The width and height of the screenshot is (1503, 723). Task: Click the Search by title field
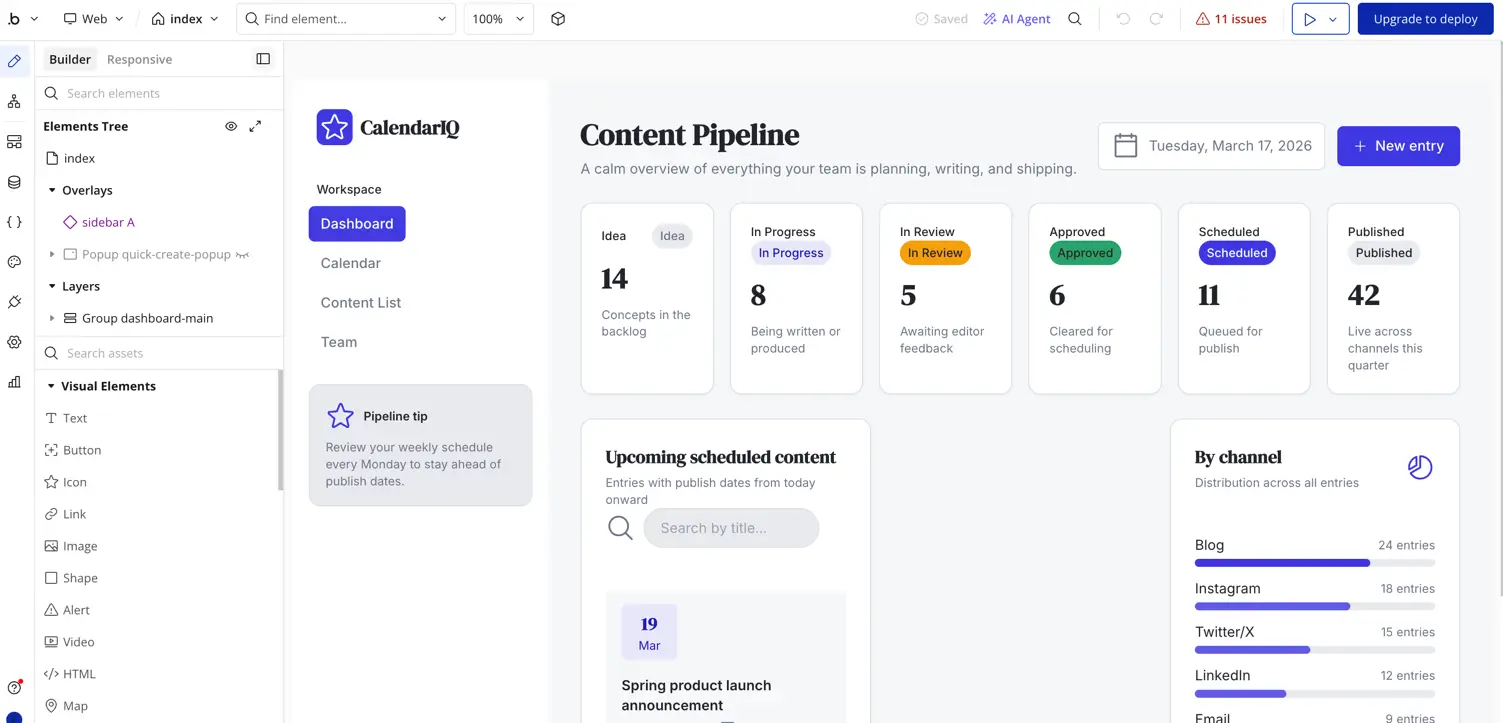tap(731, 528)
